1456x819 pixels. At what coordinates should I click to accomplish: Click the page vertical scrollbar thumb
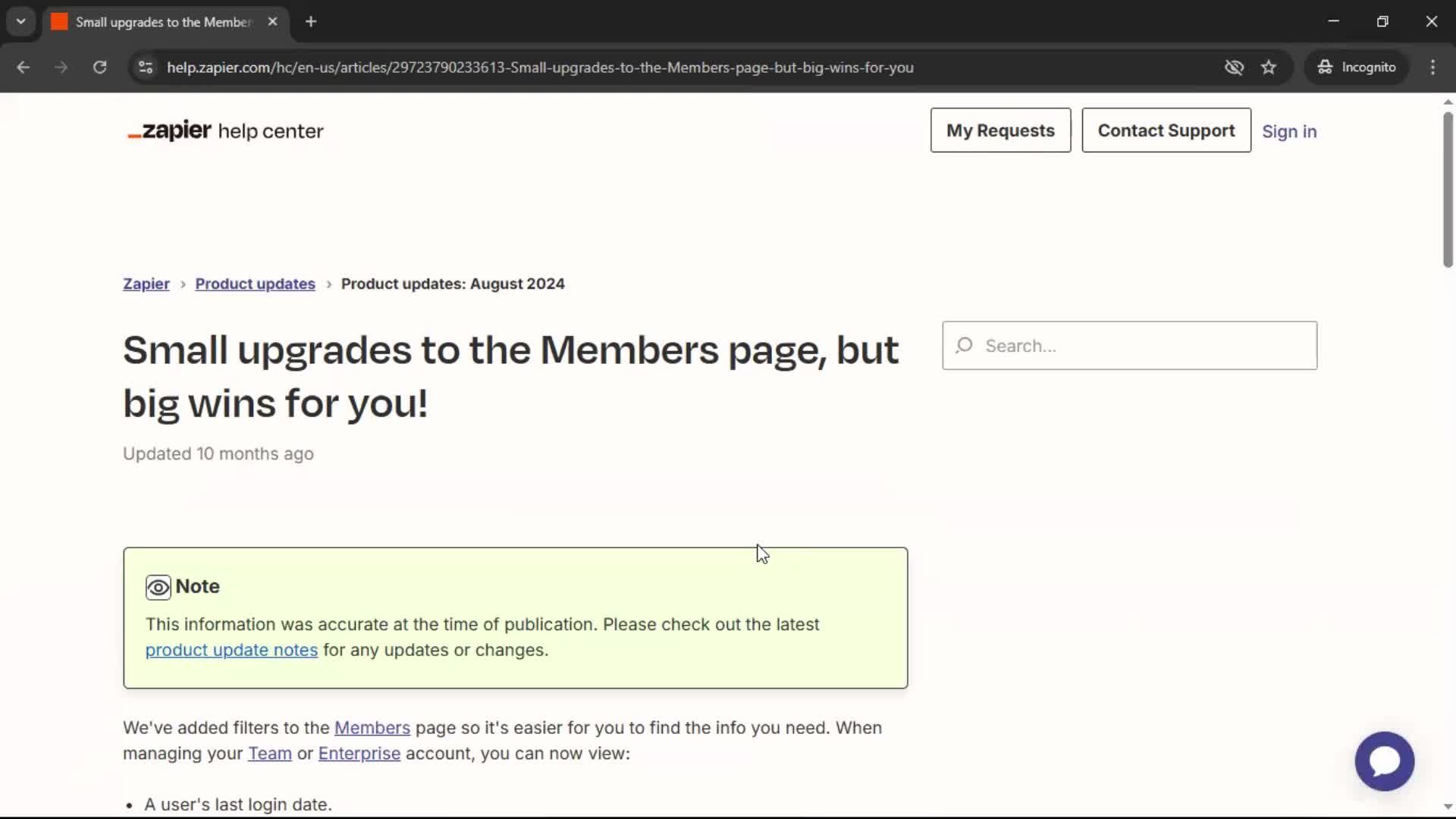click(1448, 190)
